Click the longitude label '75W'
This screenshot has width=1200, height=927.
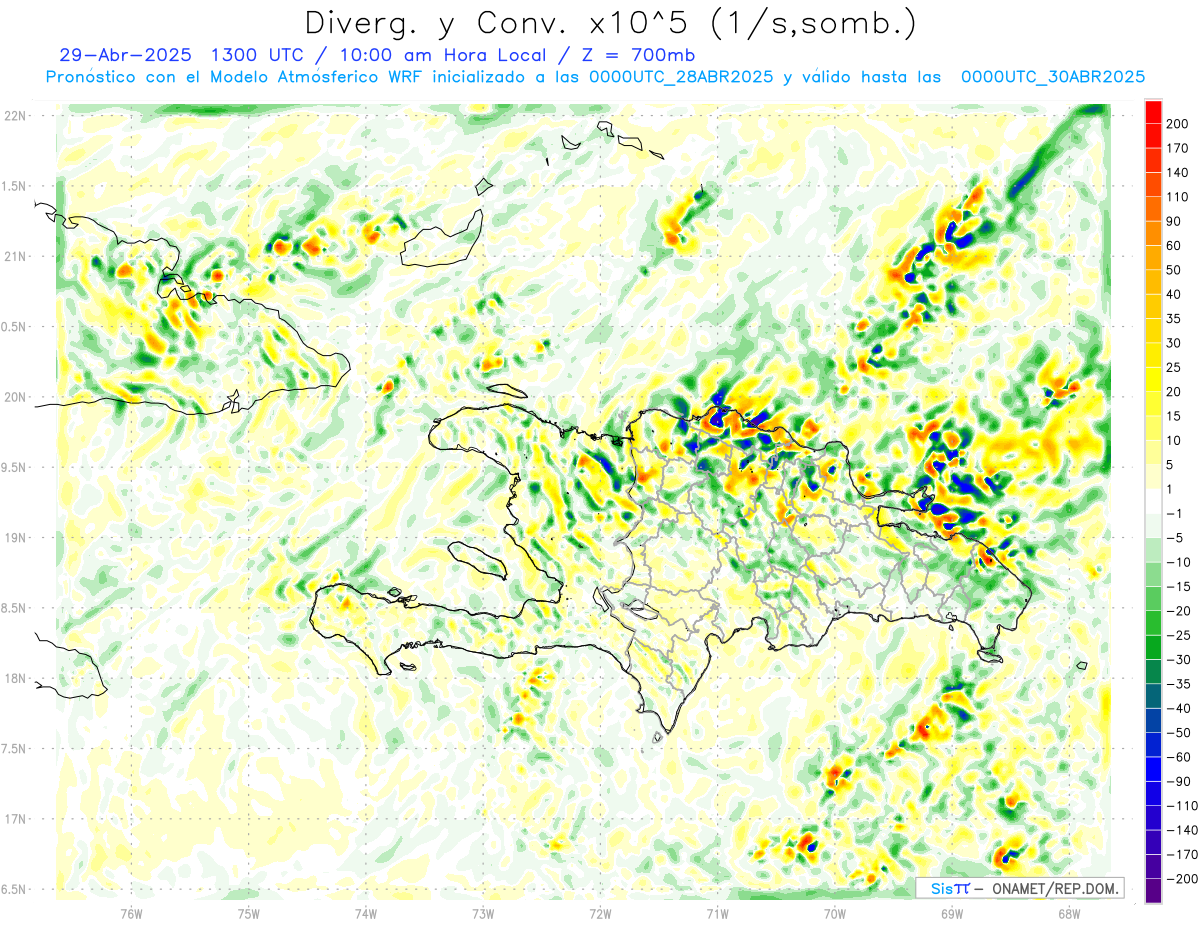249,913
